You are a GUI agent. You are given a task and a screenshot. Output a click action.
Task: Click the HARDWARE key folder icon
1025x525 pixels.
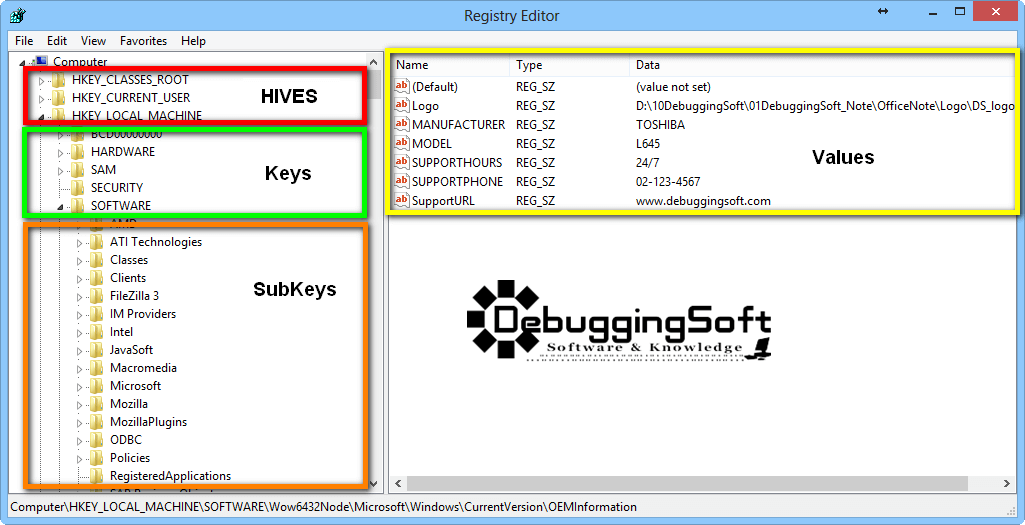[78, 152]
